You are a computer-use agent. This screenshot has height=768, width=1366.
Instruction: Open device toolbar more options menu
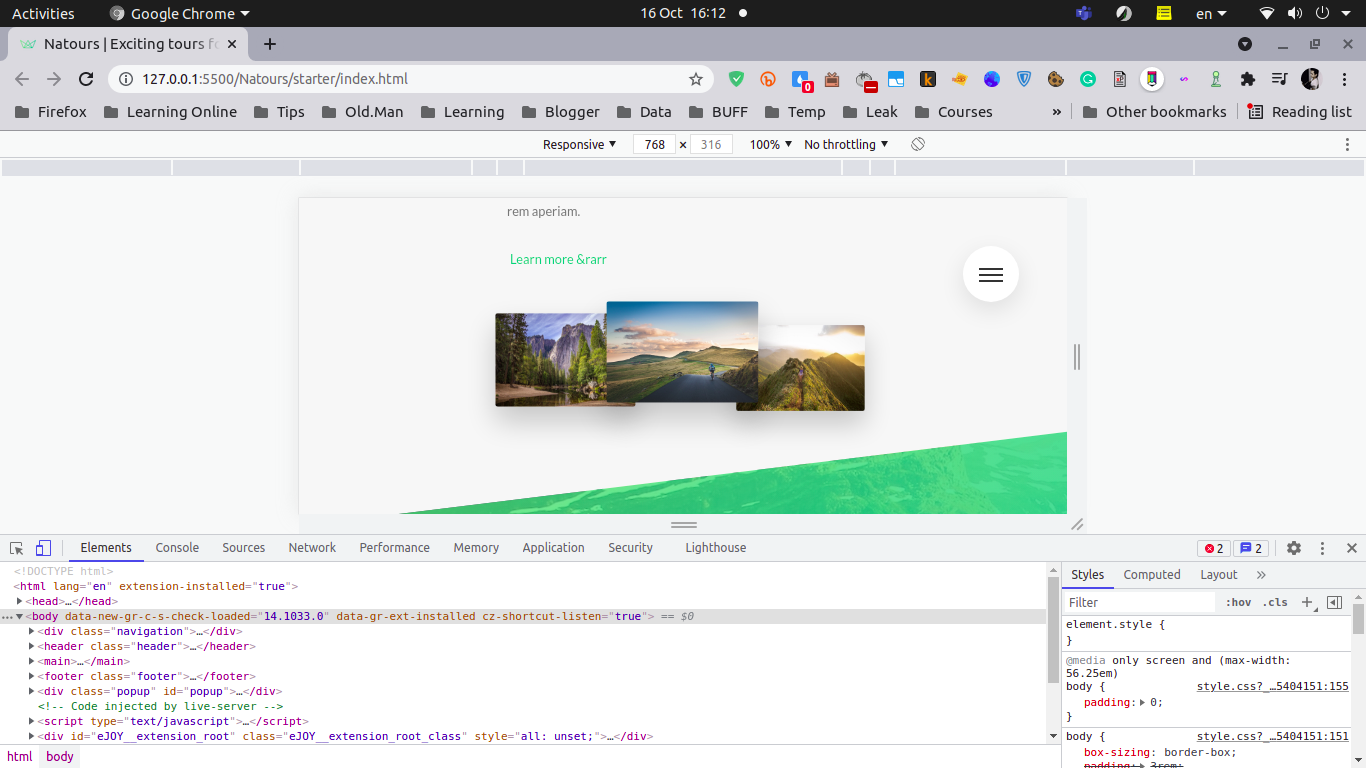point(1348,144)
